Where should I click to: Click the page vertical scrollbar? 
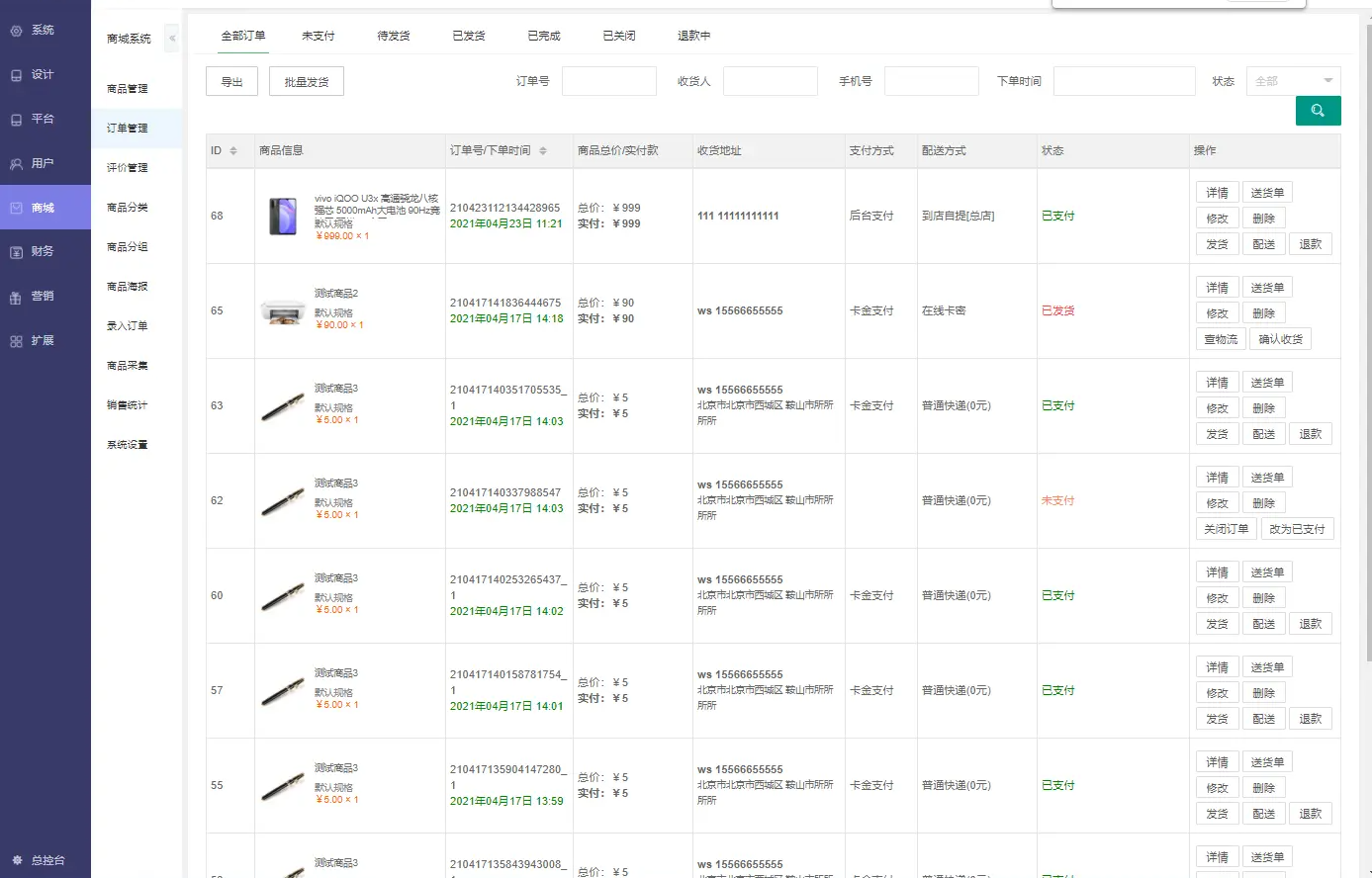(1368, 341)
